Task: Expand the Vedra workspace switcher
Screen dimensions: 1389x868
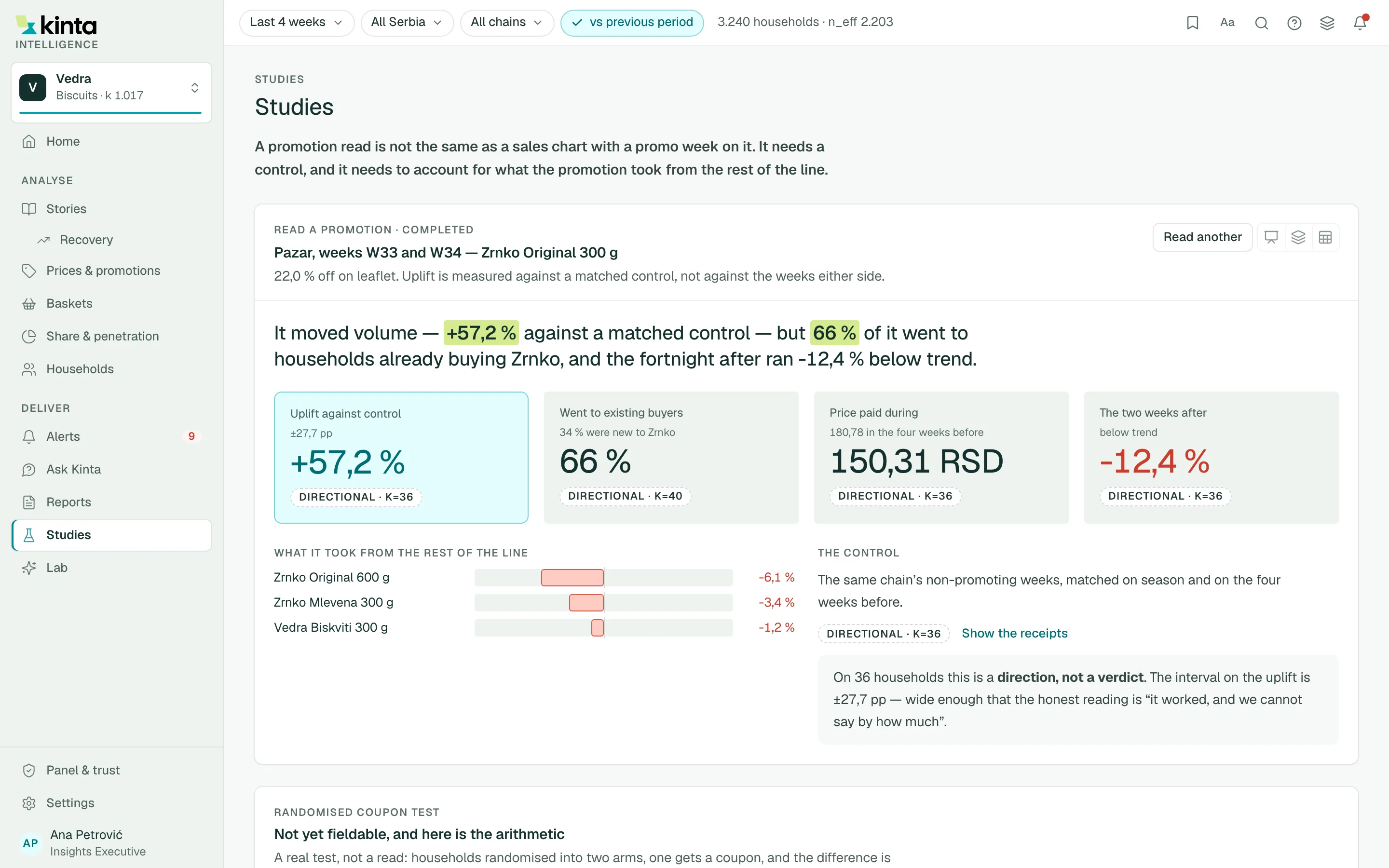Action: [111, 93]
